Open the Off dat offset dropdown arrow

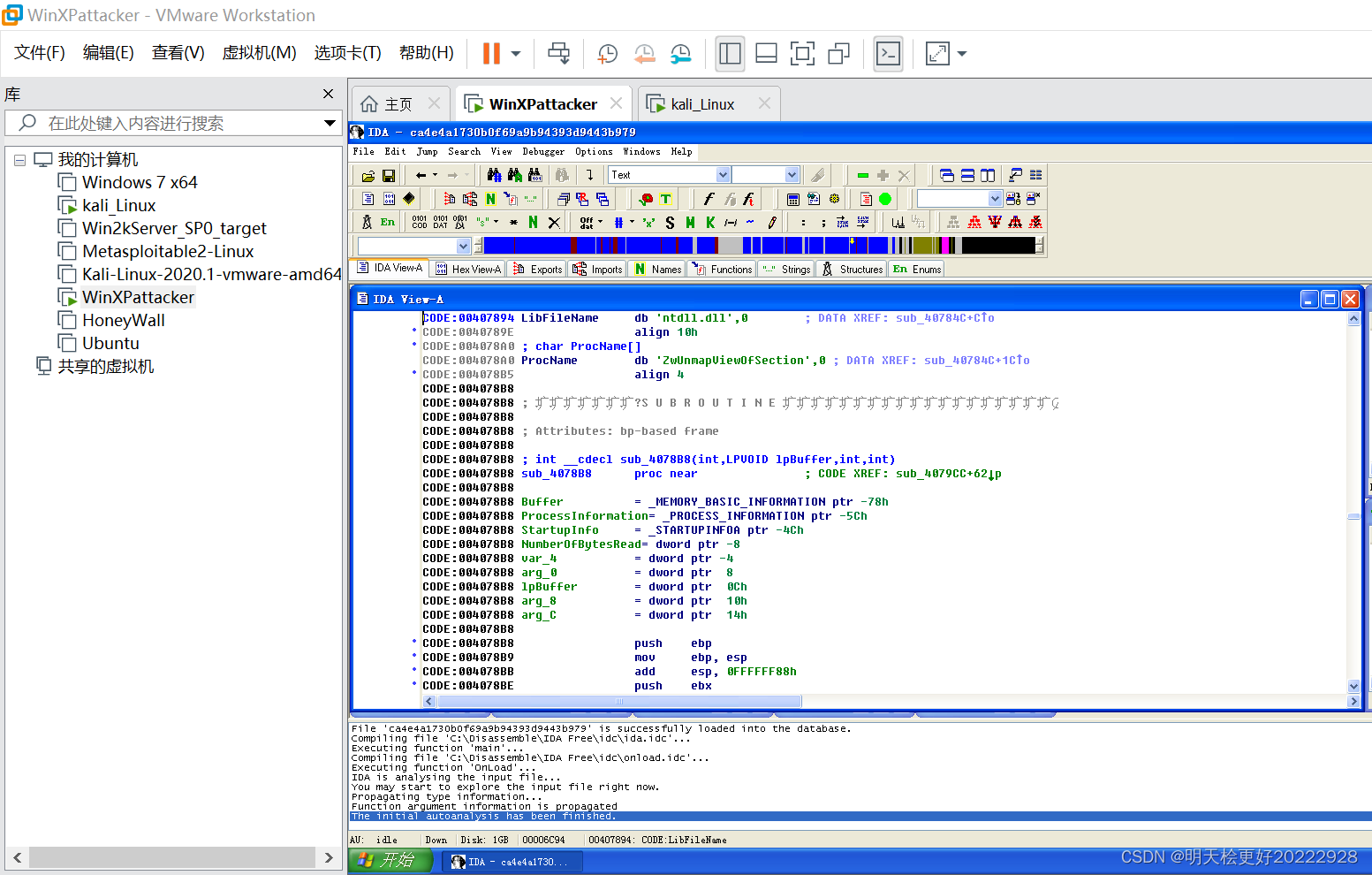[601, 222]
